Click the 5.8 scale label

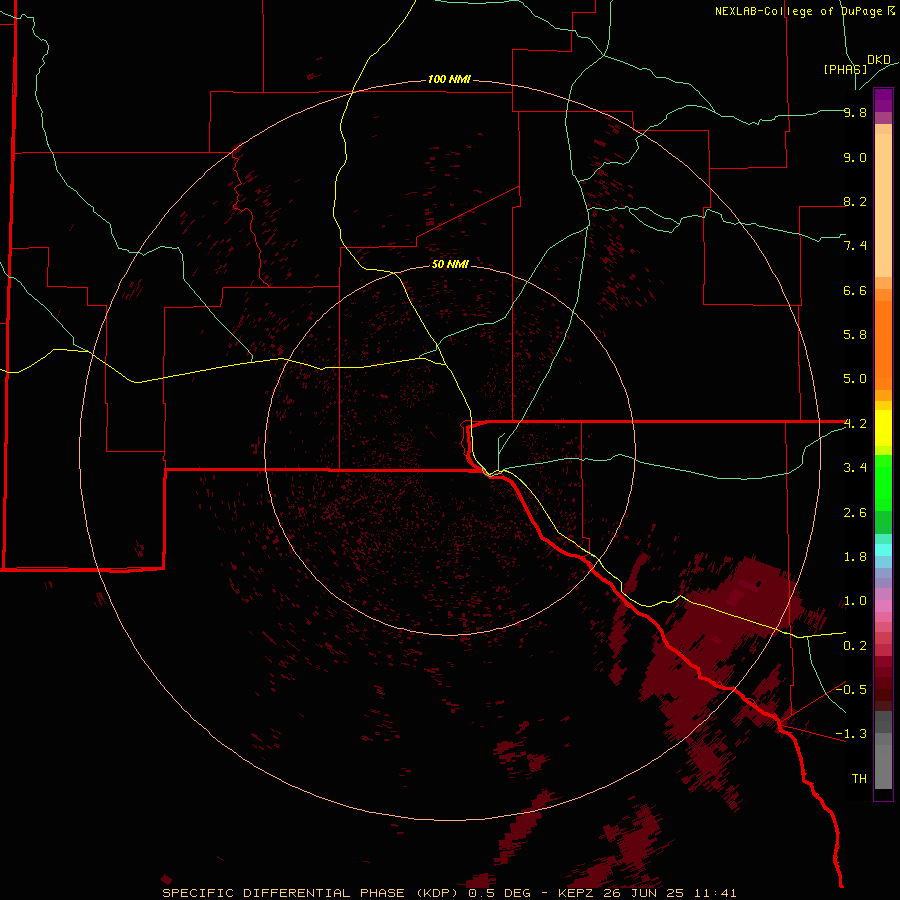coord(855,335)
